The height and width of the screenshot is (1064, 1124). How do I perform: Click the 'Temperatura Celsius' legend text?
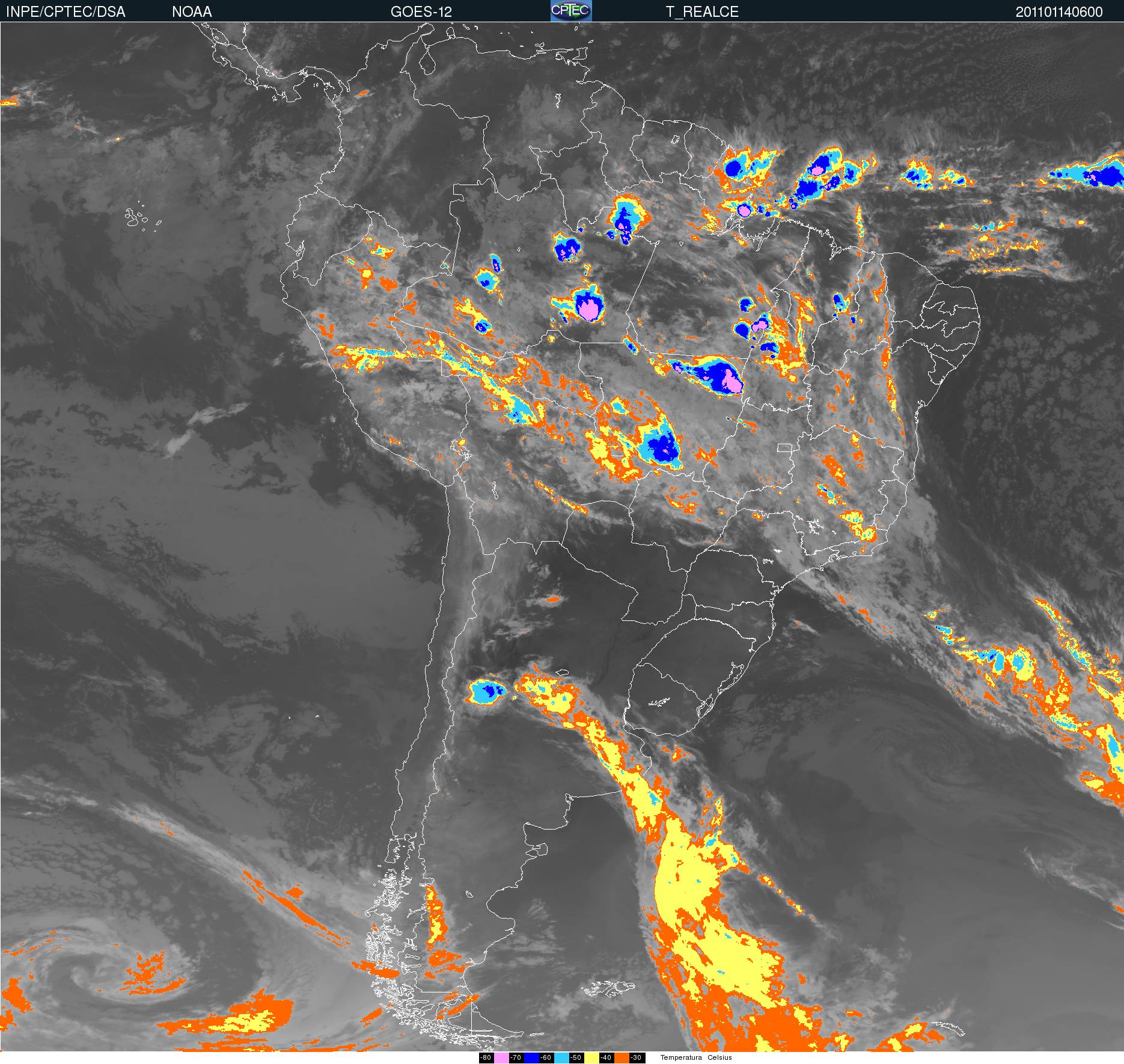tap(696, 1058)
